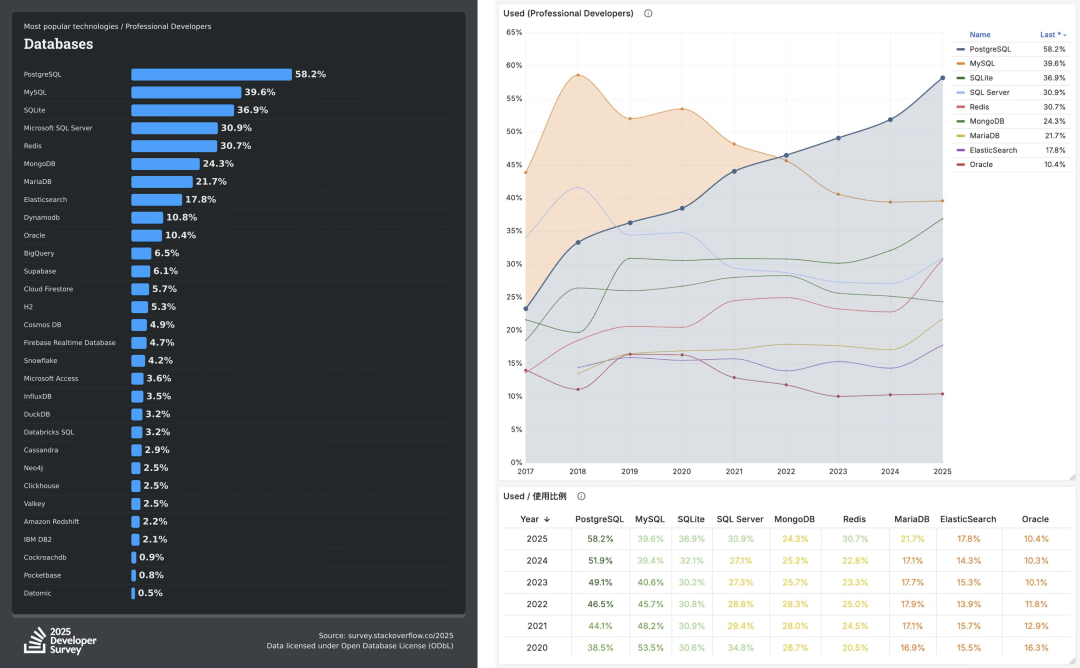Toggle the MongoDB series in the chart legend
Image resolution: width=1080 pixels, height=668 pixels.
(986, 121)
